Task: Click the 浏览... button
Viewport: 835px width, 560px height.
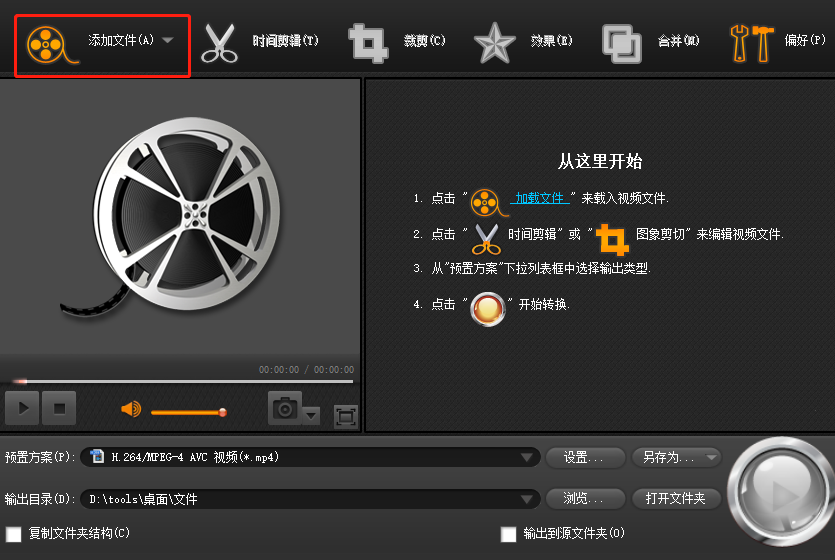Action: [585, 498]
